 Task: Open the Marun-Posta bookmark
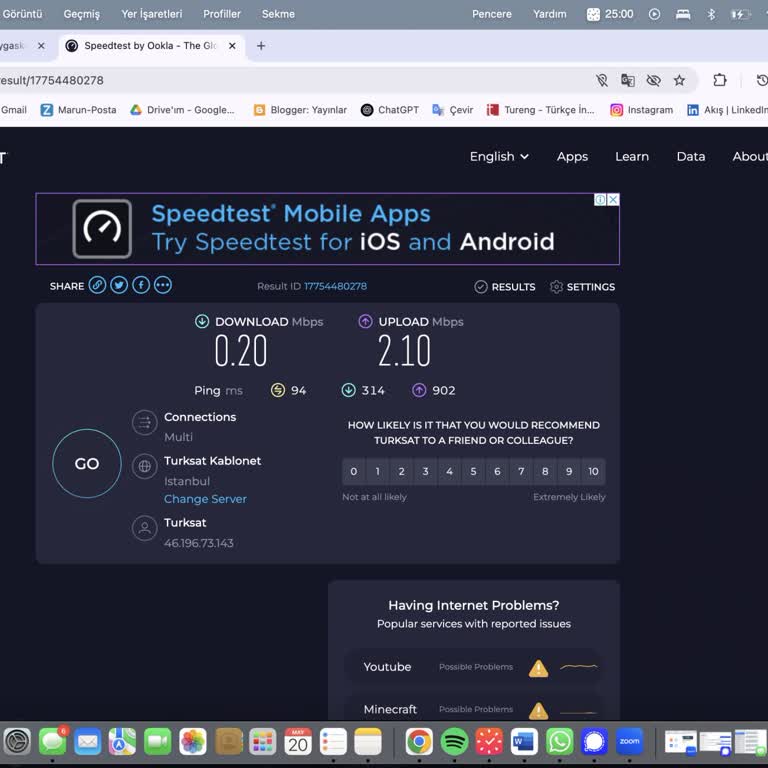79,110
